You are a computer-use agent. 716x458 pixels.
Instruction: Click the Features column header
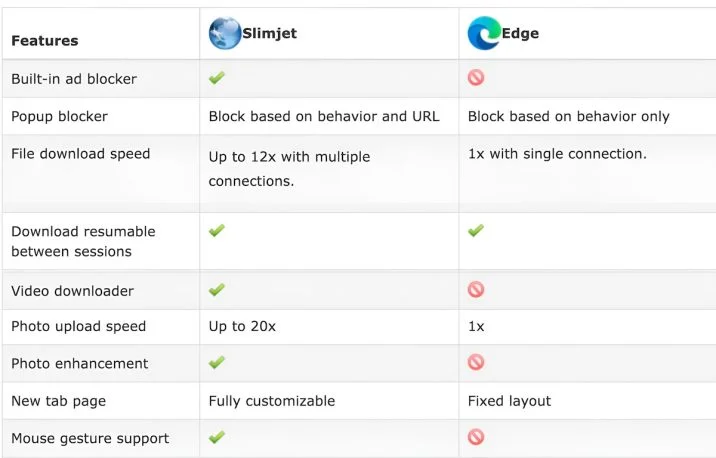pyautogui.click(x=44, y=41)
